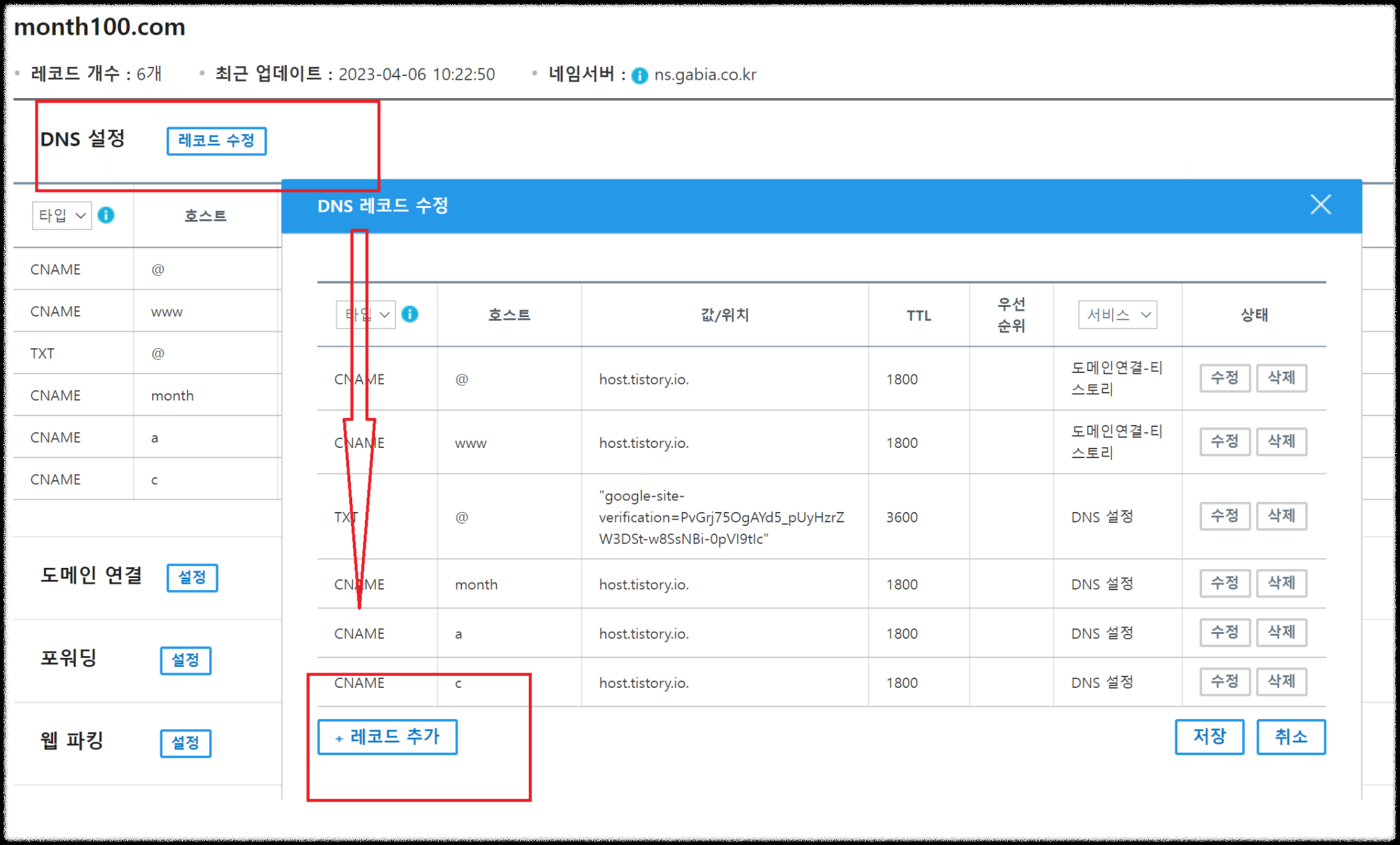Open the 타입 dropdown in left table
1400x845 pixels.
point(62,216)
